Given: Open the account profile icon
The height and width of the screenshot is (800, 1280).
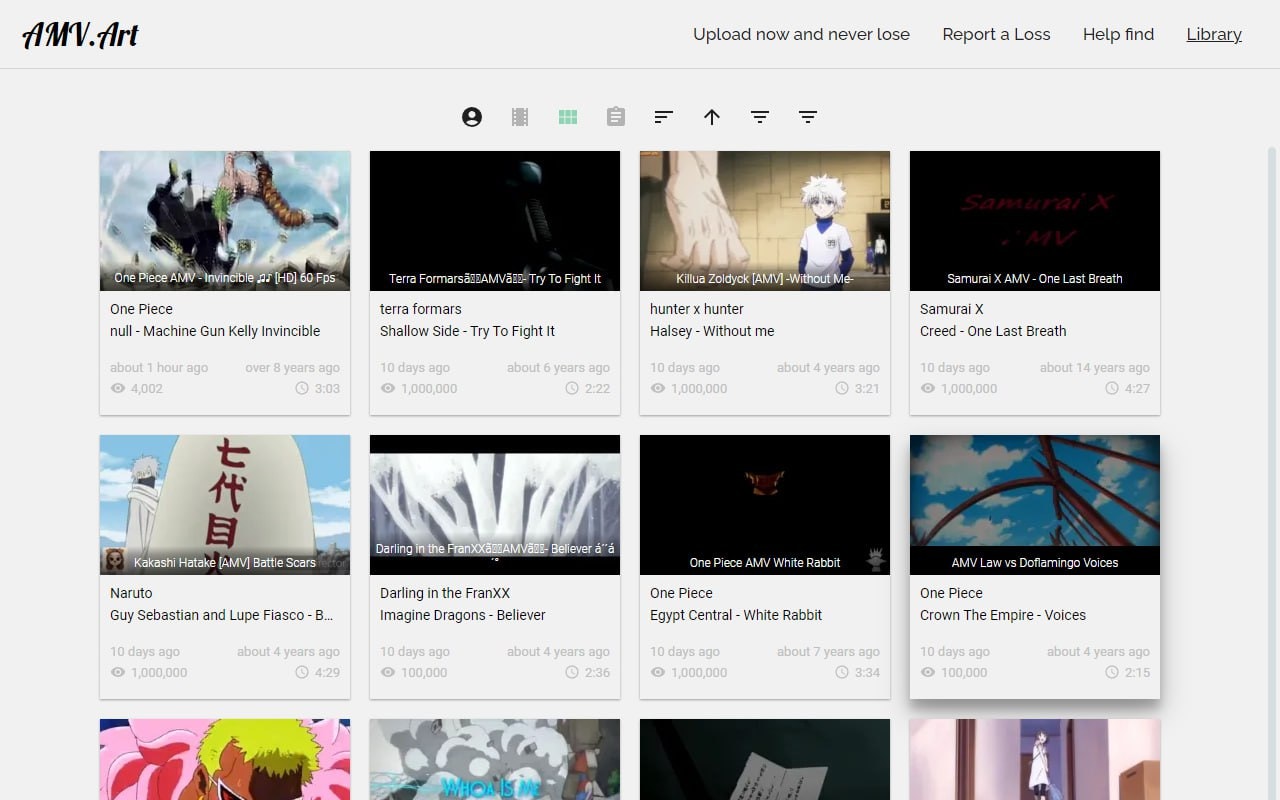Looking at the screenshot, I should [472, 117].
